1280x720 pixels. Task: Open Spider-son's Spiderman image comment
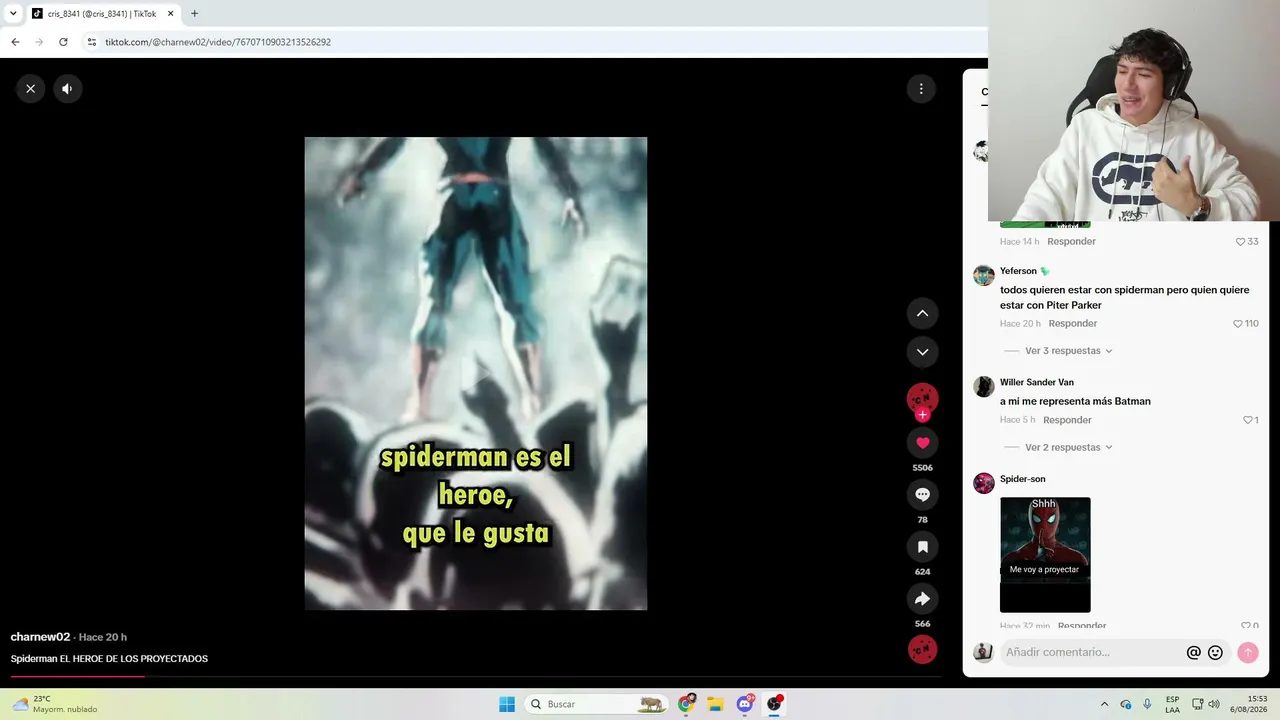[1045, 555]
